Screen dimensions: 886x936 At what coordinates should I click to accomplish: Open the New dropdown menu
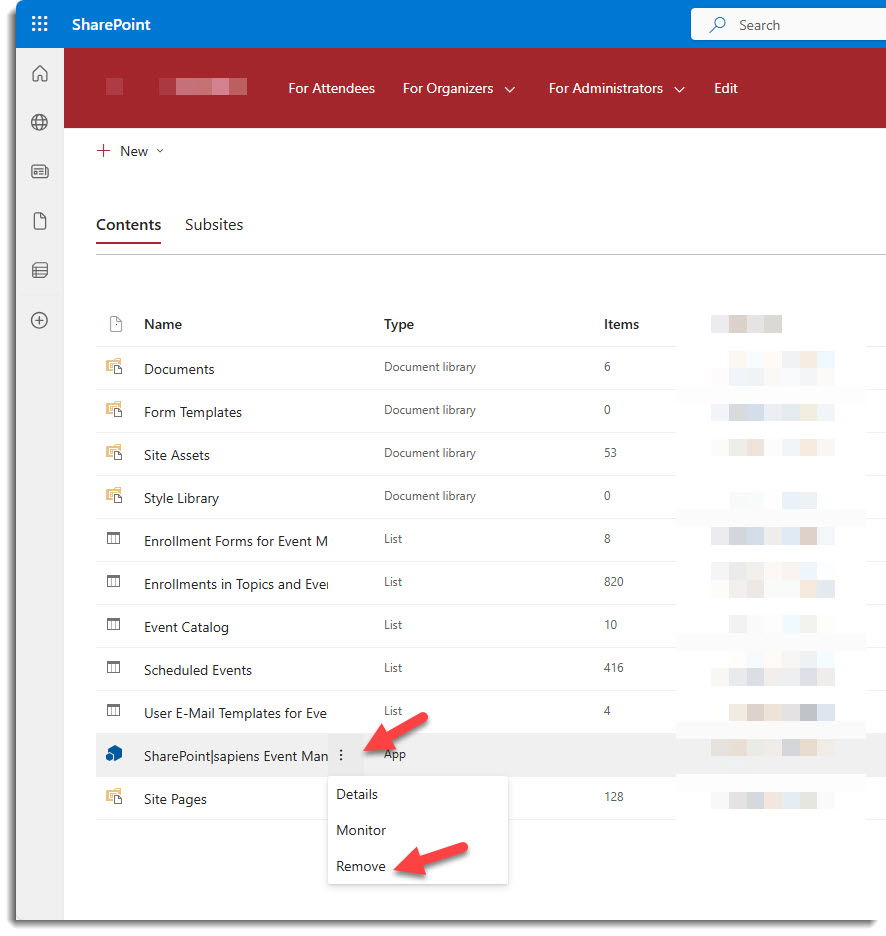coord(130,151)
